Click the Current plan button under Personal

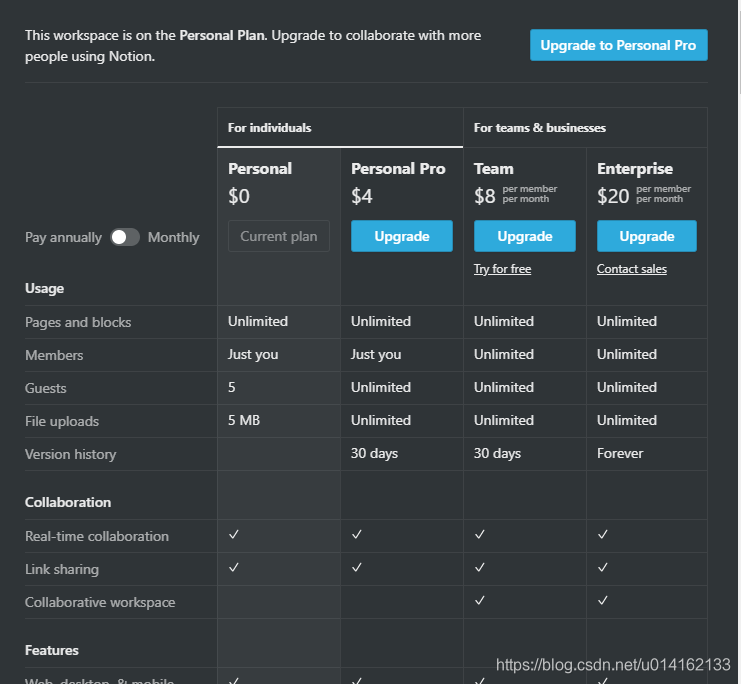(279, 236)
